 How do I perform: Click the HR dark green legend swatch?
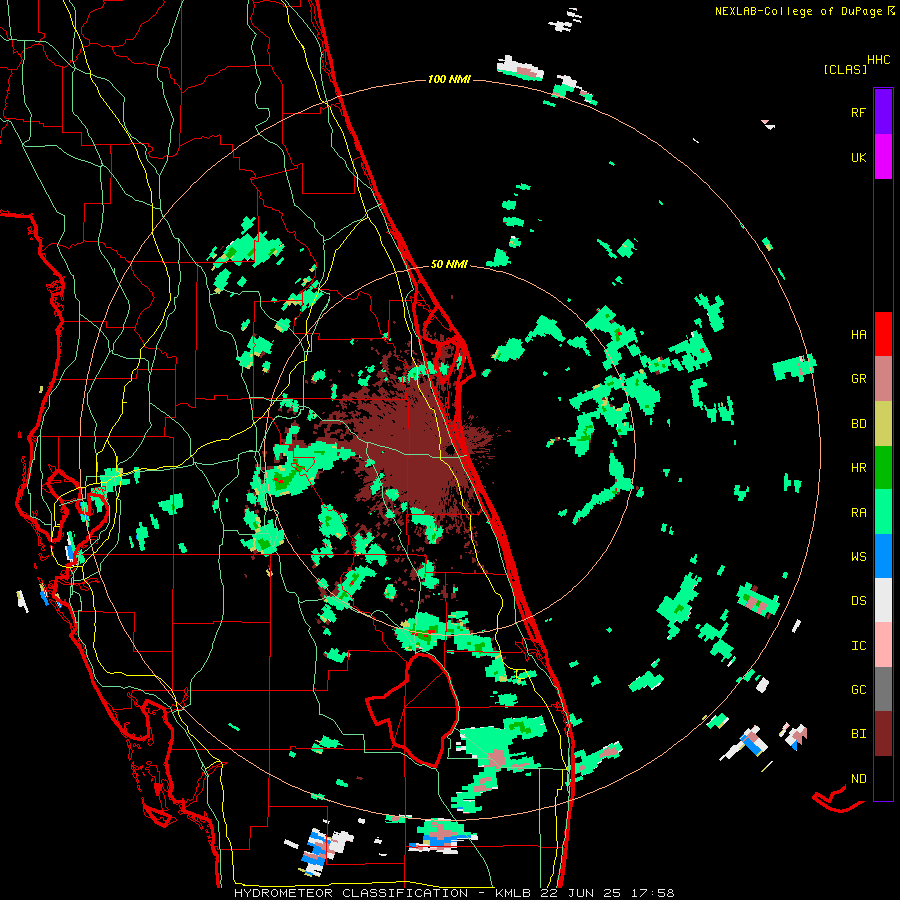pyautogui.click(x=883, y=468)
